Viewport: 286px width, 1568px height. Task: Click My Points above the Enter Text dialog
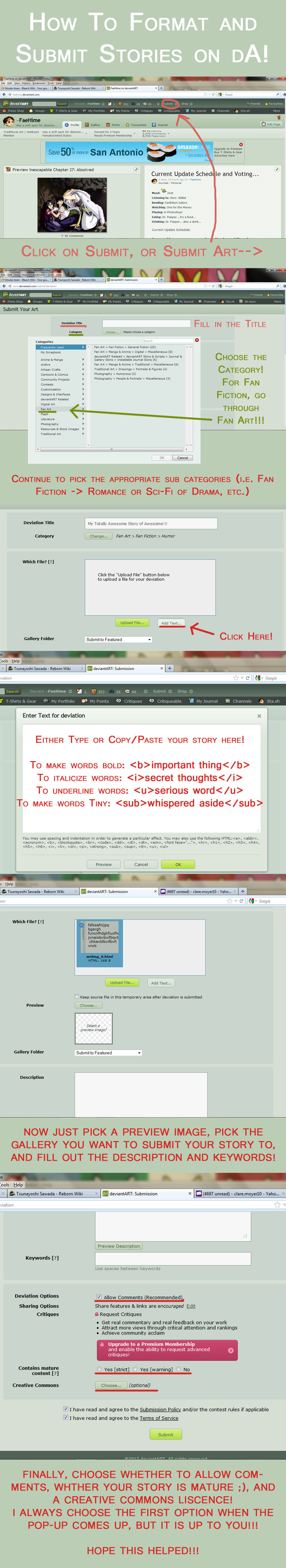96,701
